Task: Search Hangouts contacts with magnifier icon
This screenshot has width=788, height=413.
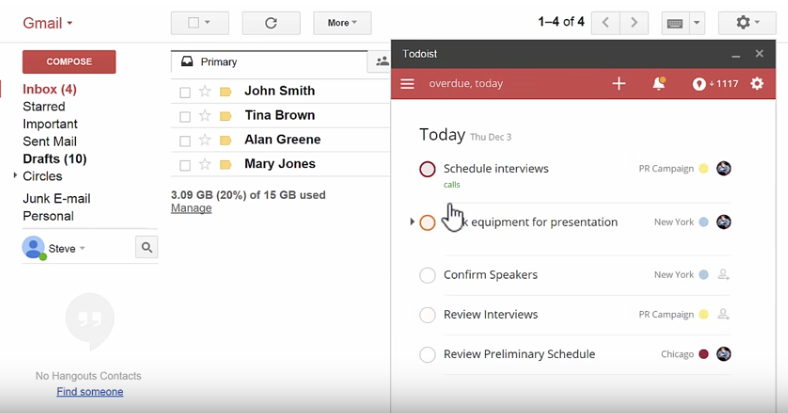Action: tap(146, 247)
